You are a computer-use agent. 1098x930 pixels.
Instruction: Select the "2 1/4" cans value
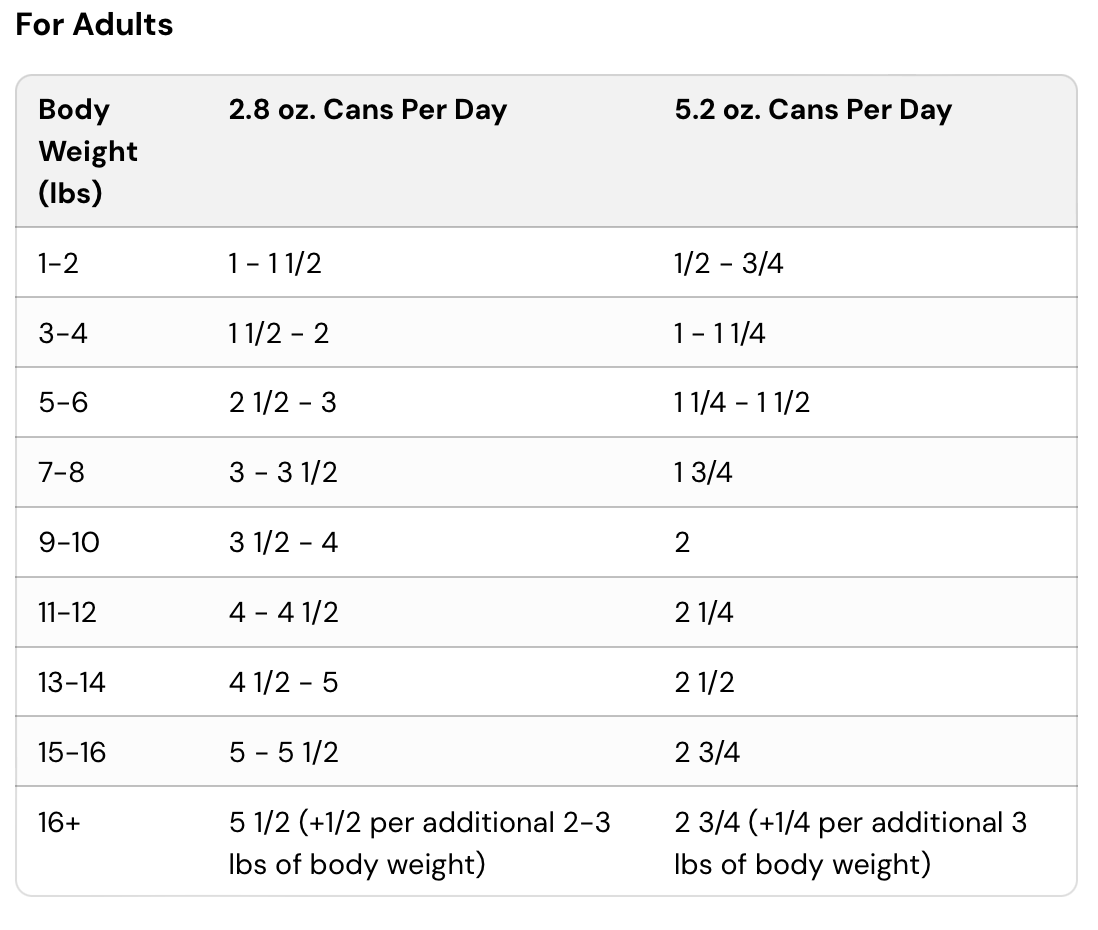[704, 612]
